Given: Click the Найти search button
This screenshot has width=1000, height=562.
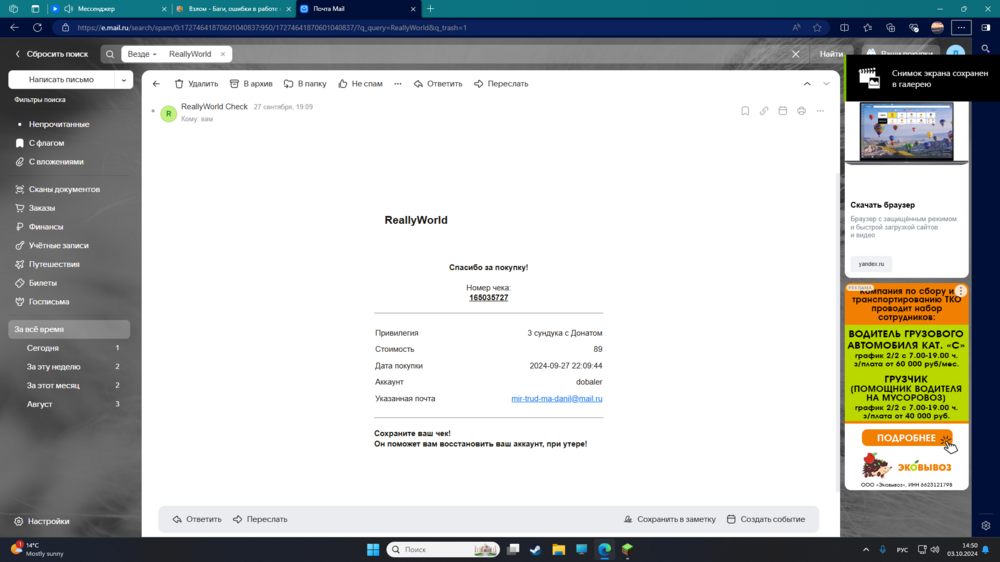Looking at the screenshot, I should (x=831, y=54).
